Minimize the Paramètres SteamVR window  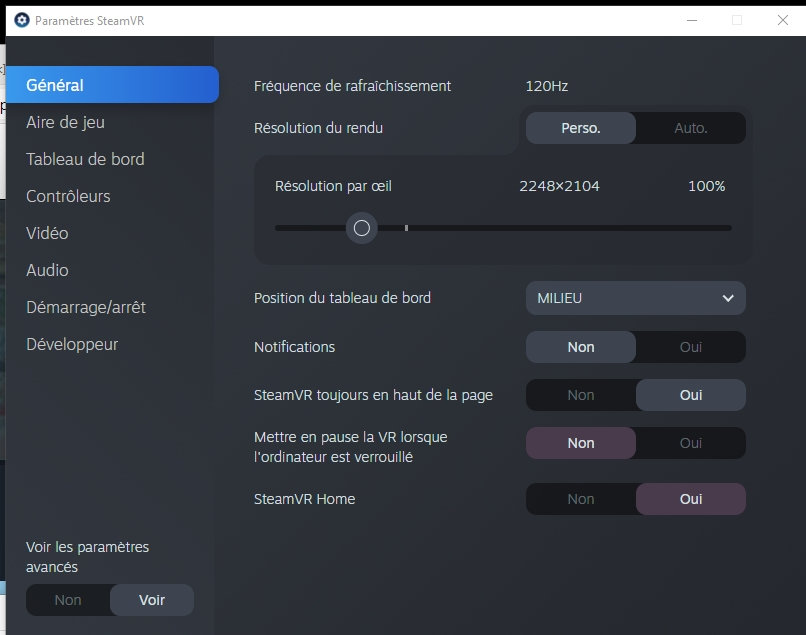(x=692, y=21)
